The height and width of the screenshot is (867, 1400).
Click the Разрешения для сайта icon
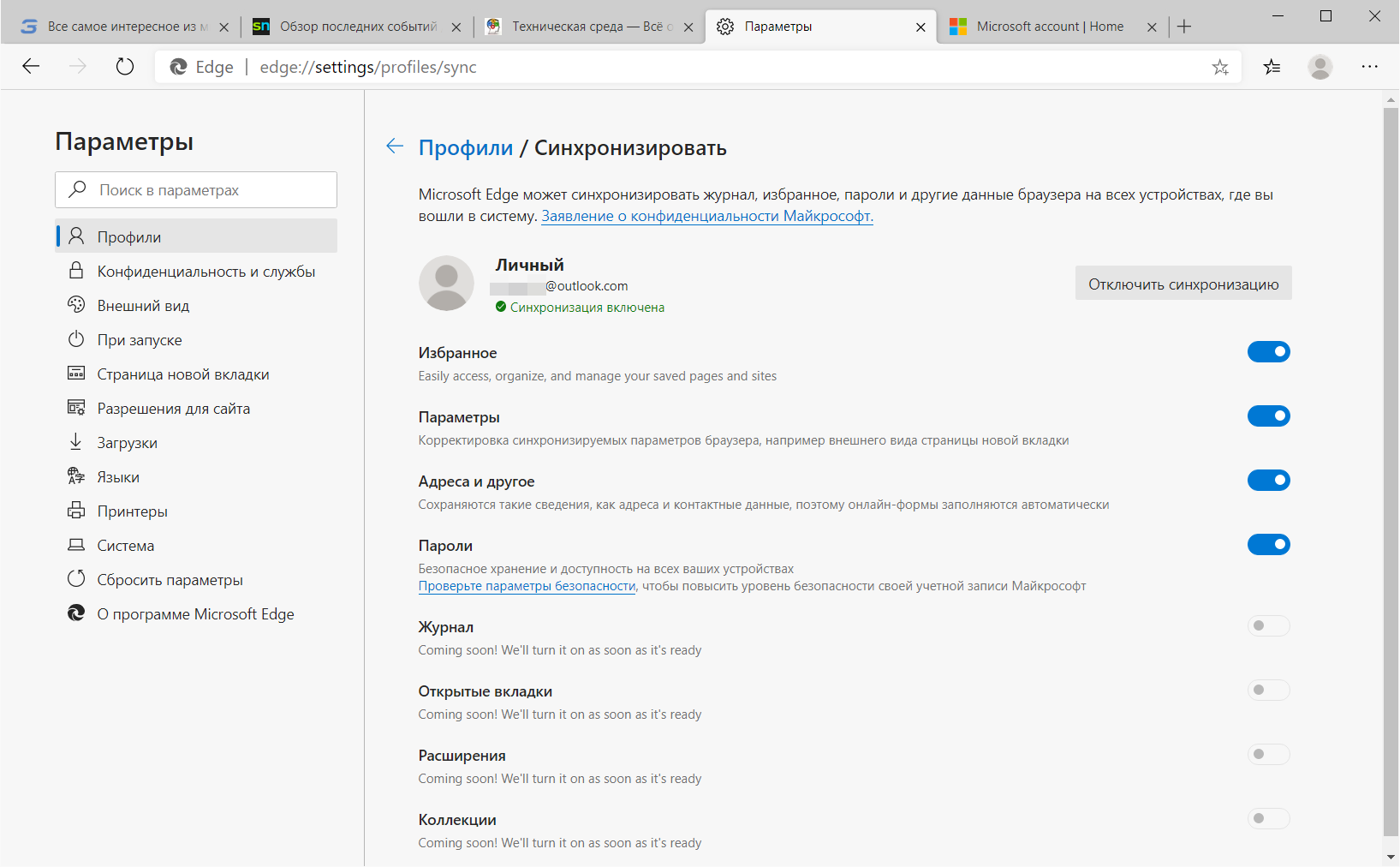76,407
